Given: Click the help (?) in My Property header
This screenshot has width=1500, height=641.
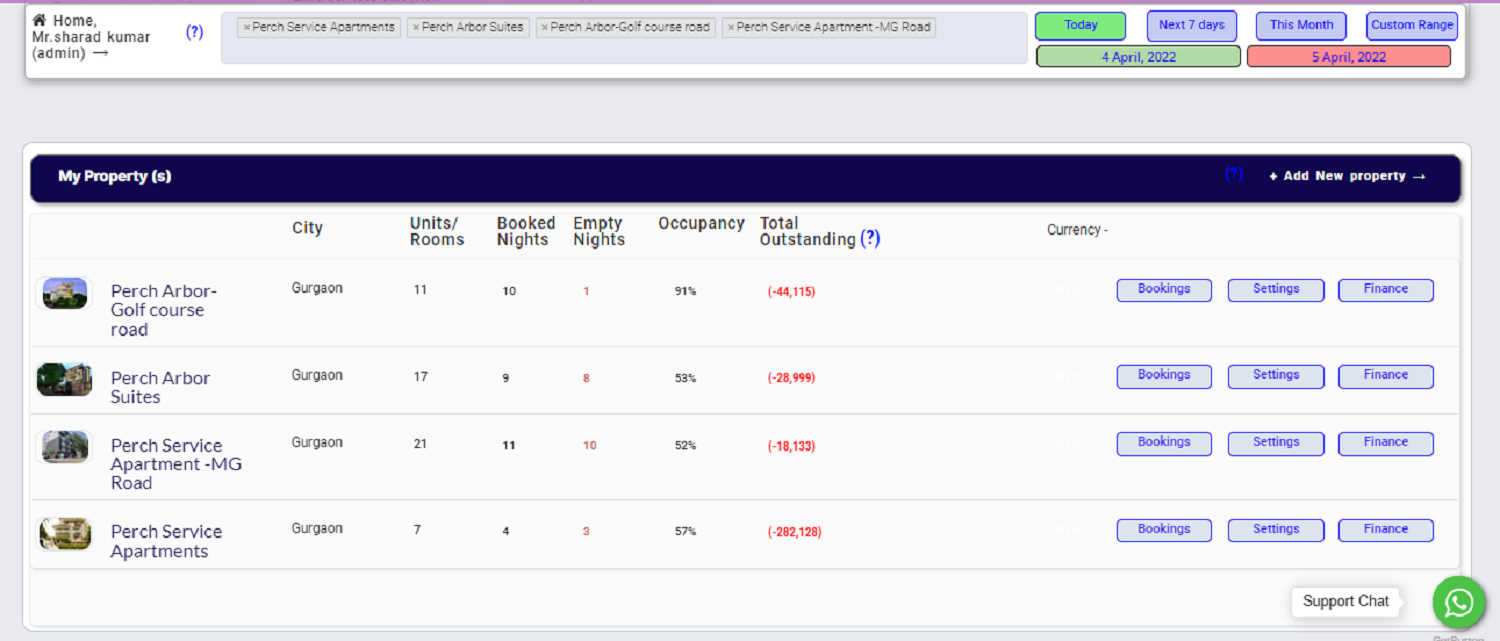Looking at the screenshot, I should pyautogui.click(x=1234, y=174).
